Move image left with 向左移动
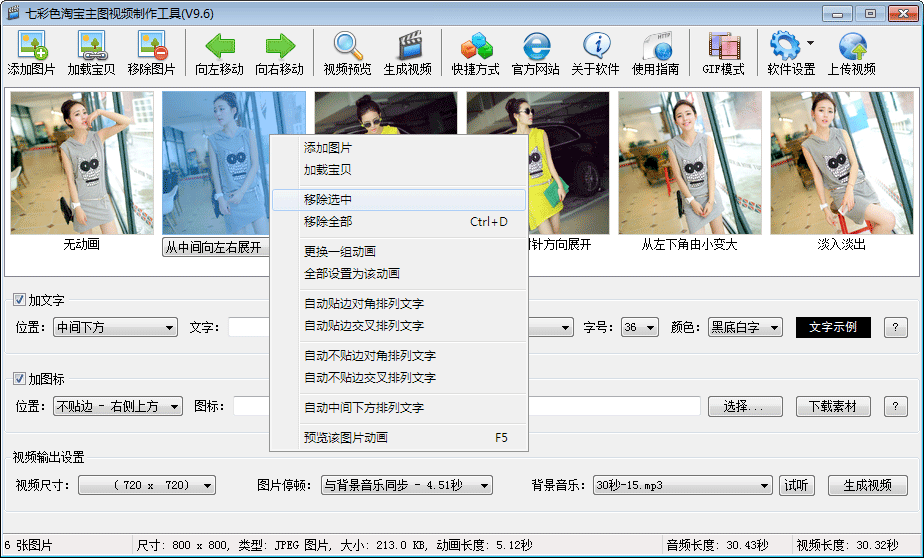Viewport: 924px width, 558px height. [219, 53]
